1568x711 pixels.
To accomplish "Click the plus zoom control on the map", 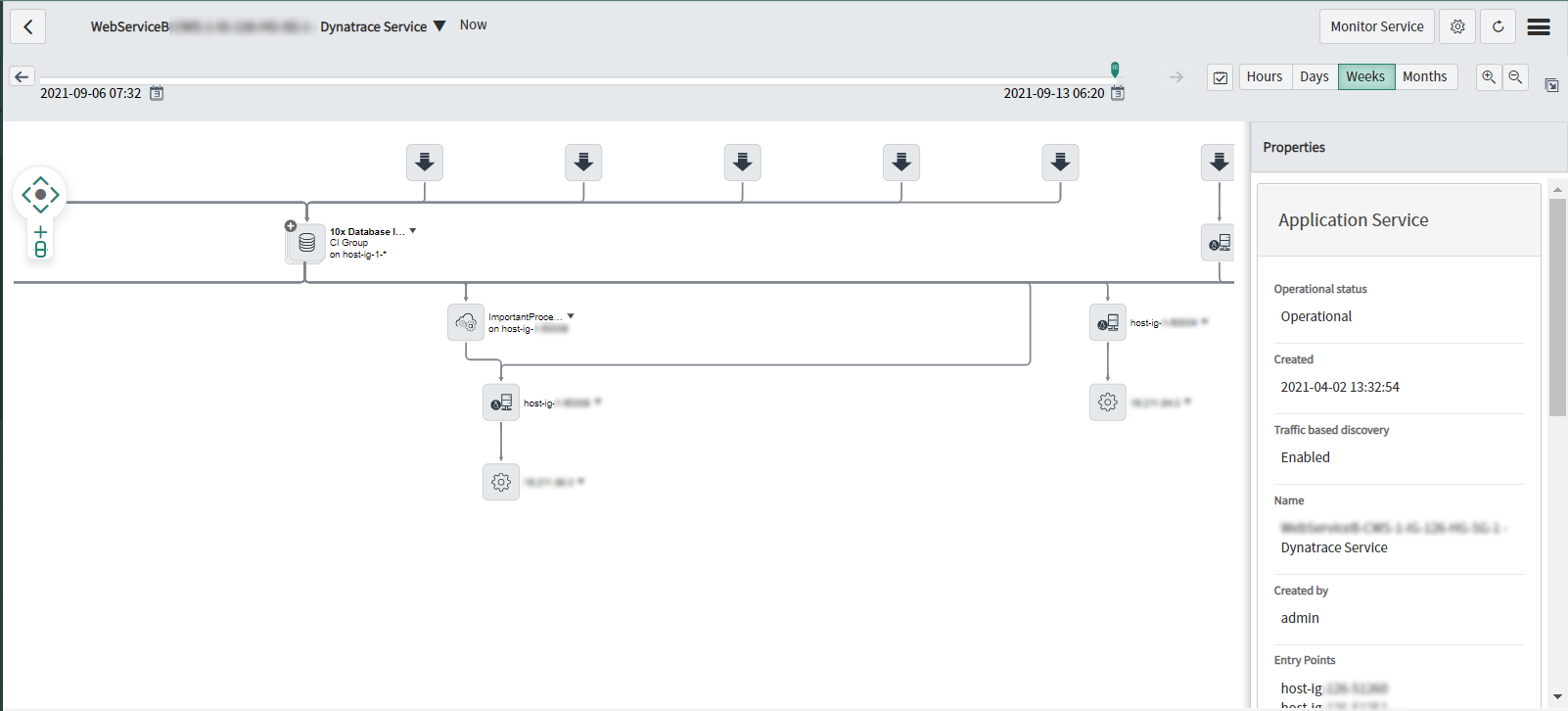I will coord(40,232).
